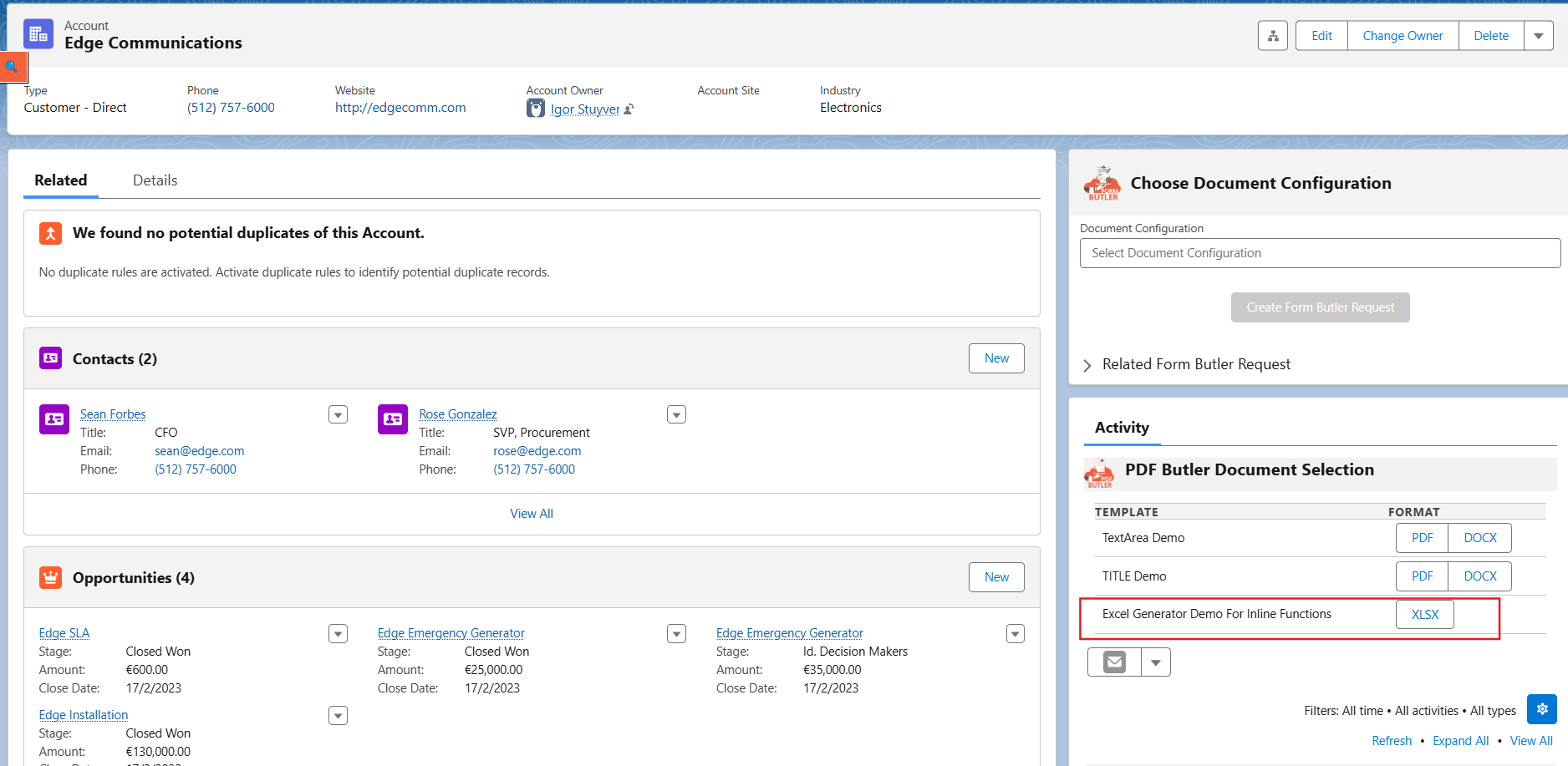Viewport: 1568px width, 766px height.
Task: Switch to the Details tab
Action: (155, 180)
